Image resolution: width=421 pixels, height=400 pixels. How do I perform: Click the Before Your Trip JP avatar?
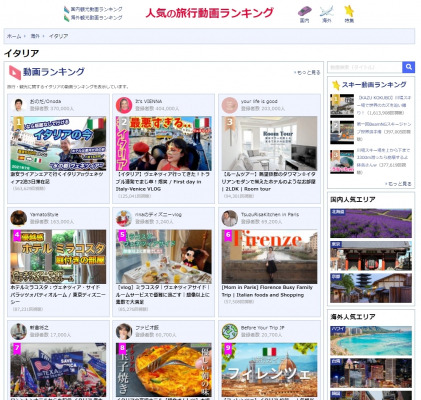(x=230, y=331)
